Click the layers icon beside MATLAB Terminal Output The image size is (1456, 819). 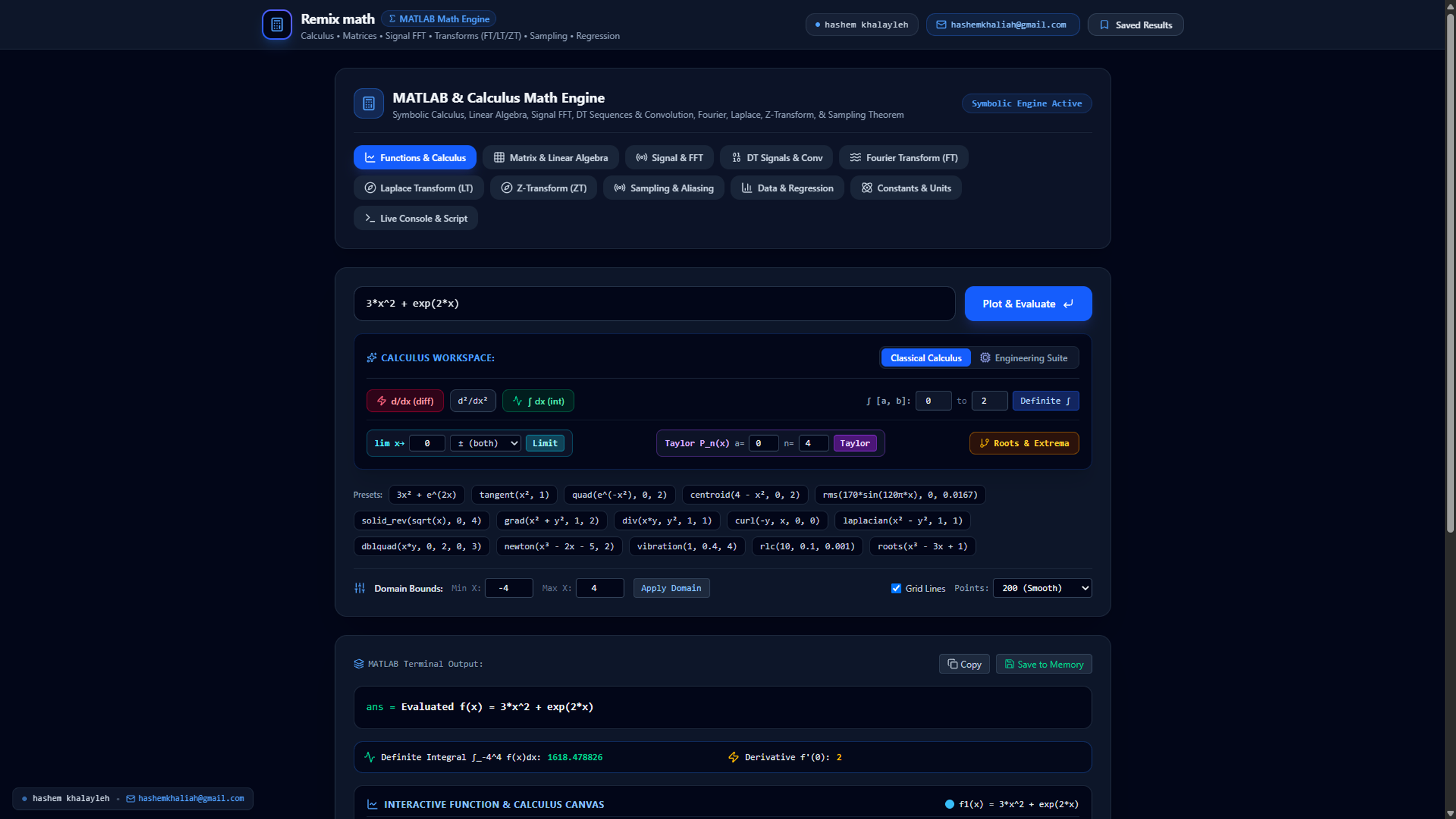coord(359,664)
